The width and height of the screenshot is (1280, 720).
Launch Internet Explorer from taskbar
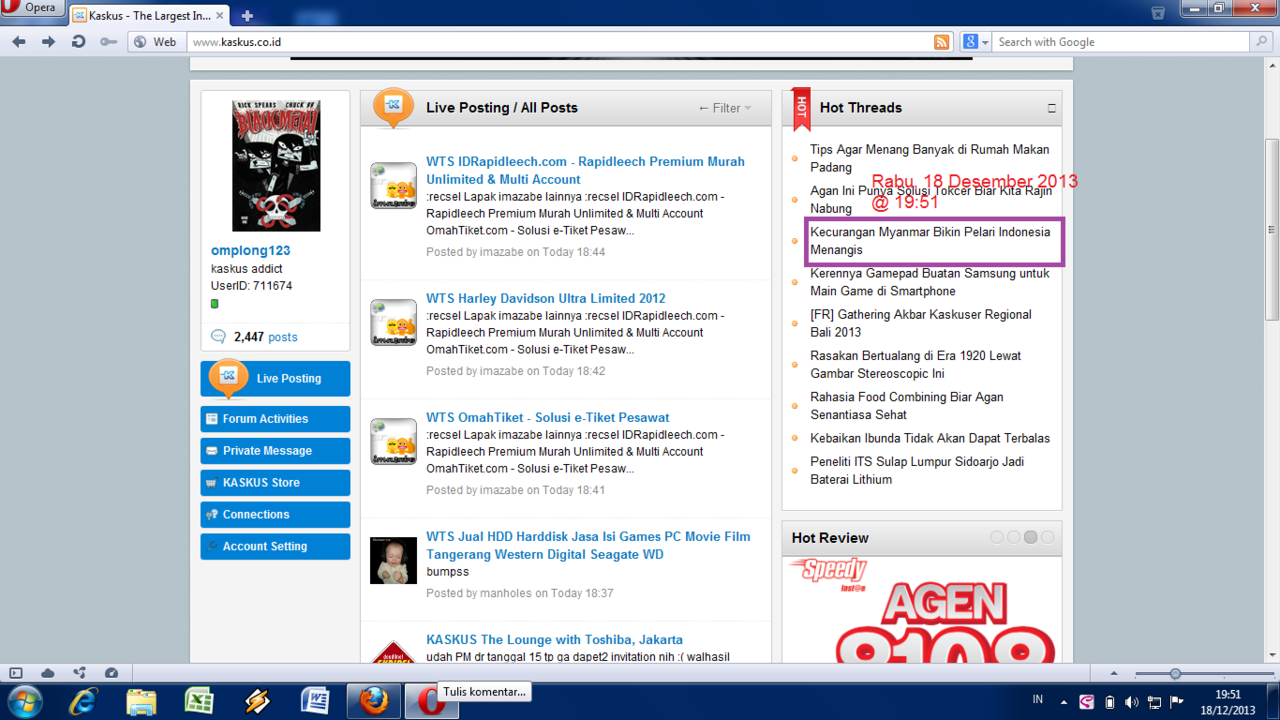tap(83, 701)
